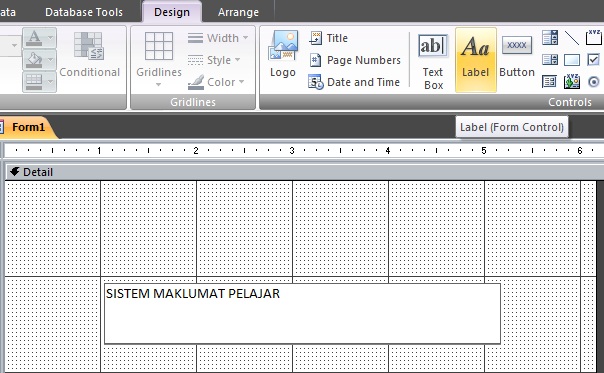Select the Option Group control icon
The width and height of the screenshot is (604, 373).
pyautogui.click(x=594, y=38)
